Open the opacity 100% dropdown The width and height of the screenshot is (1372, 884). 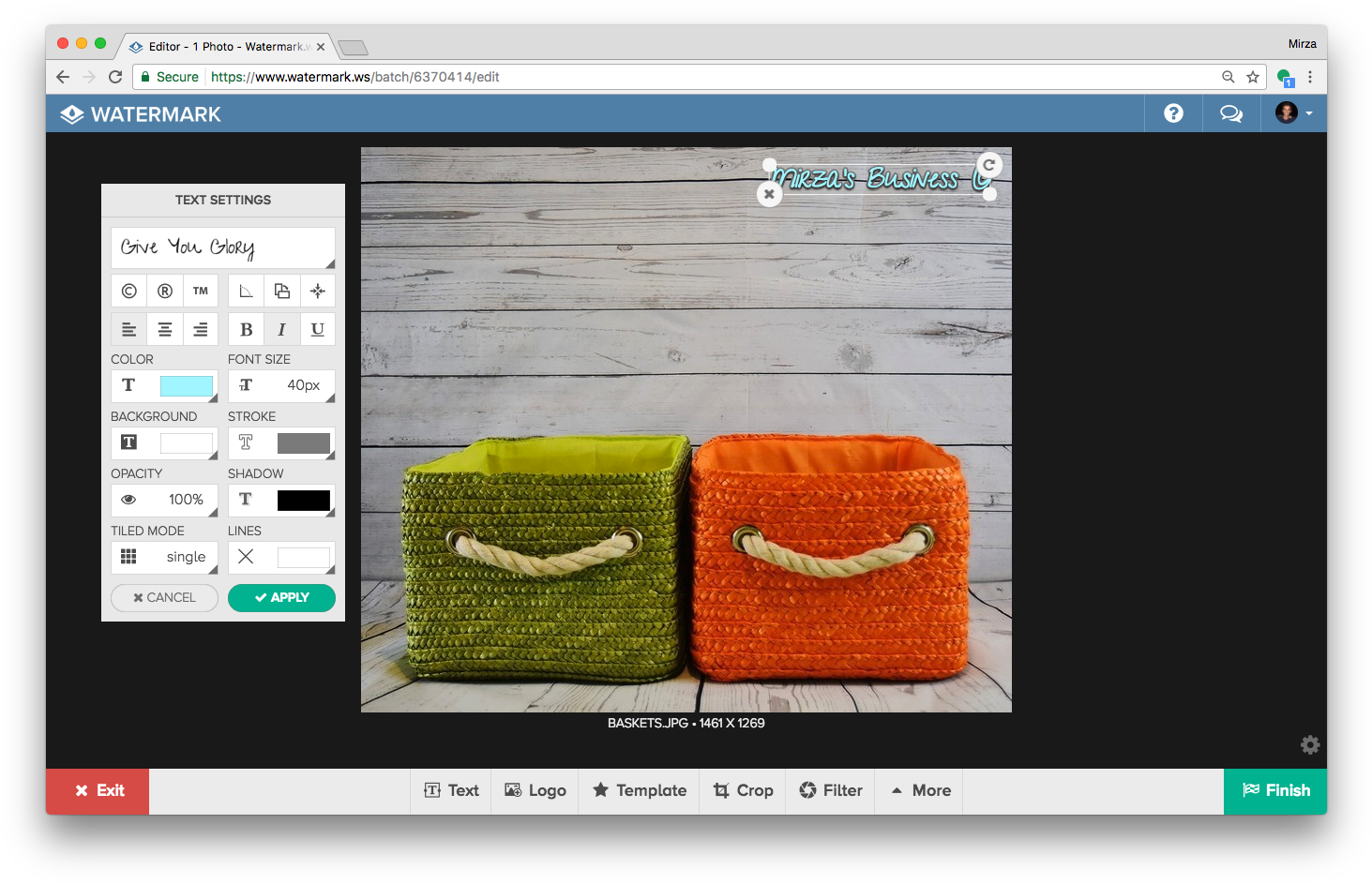point(165,500)
